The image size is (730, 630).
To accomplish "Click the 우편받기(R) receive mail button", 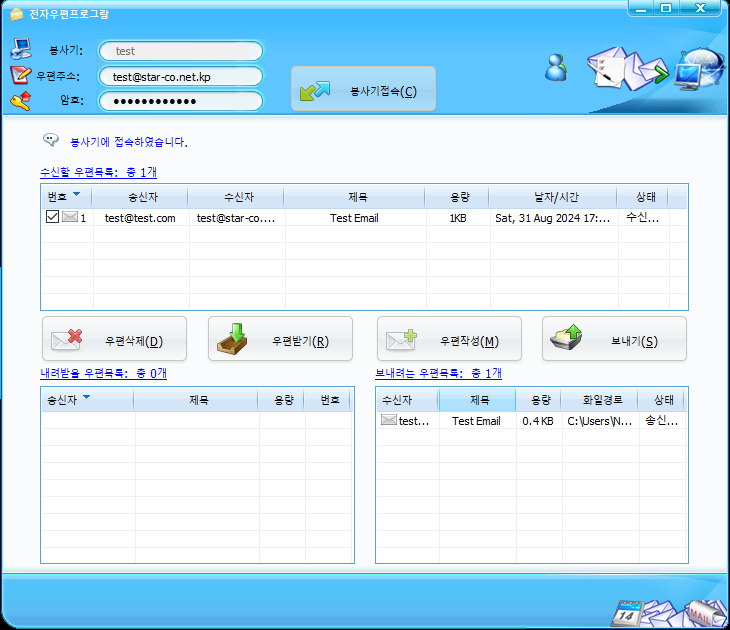I will click(280, 341).
